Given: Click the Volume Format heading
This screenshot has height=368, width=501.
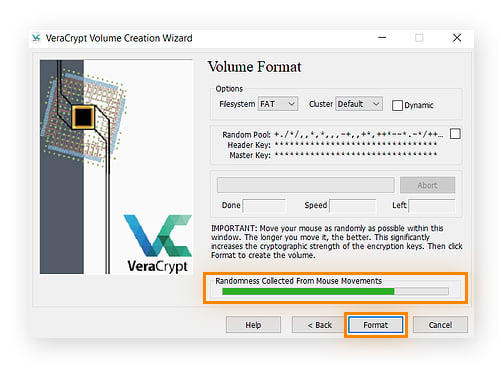Looking at the screenshot, I should 255,67.
